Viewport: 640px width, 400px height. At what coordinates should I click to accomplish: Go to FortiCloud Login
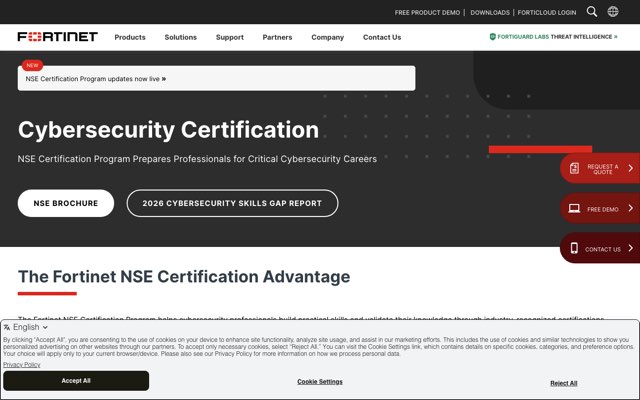pos(547,13)
